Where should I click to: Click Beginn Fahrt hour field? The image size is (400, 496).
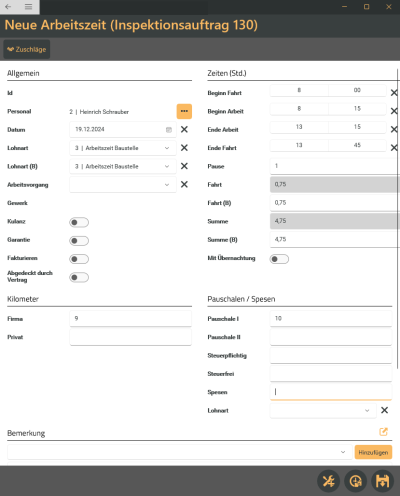299,90
